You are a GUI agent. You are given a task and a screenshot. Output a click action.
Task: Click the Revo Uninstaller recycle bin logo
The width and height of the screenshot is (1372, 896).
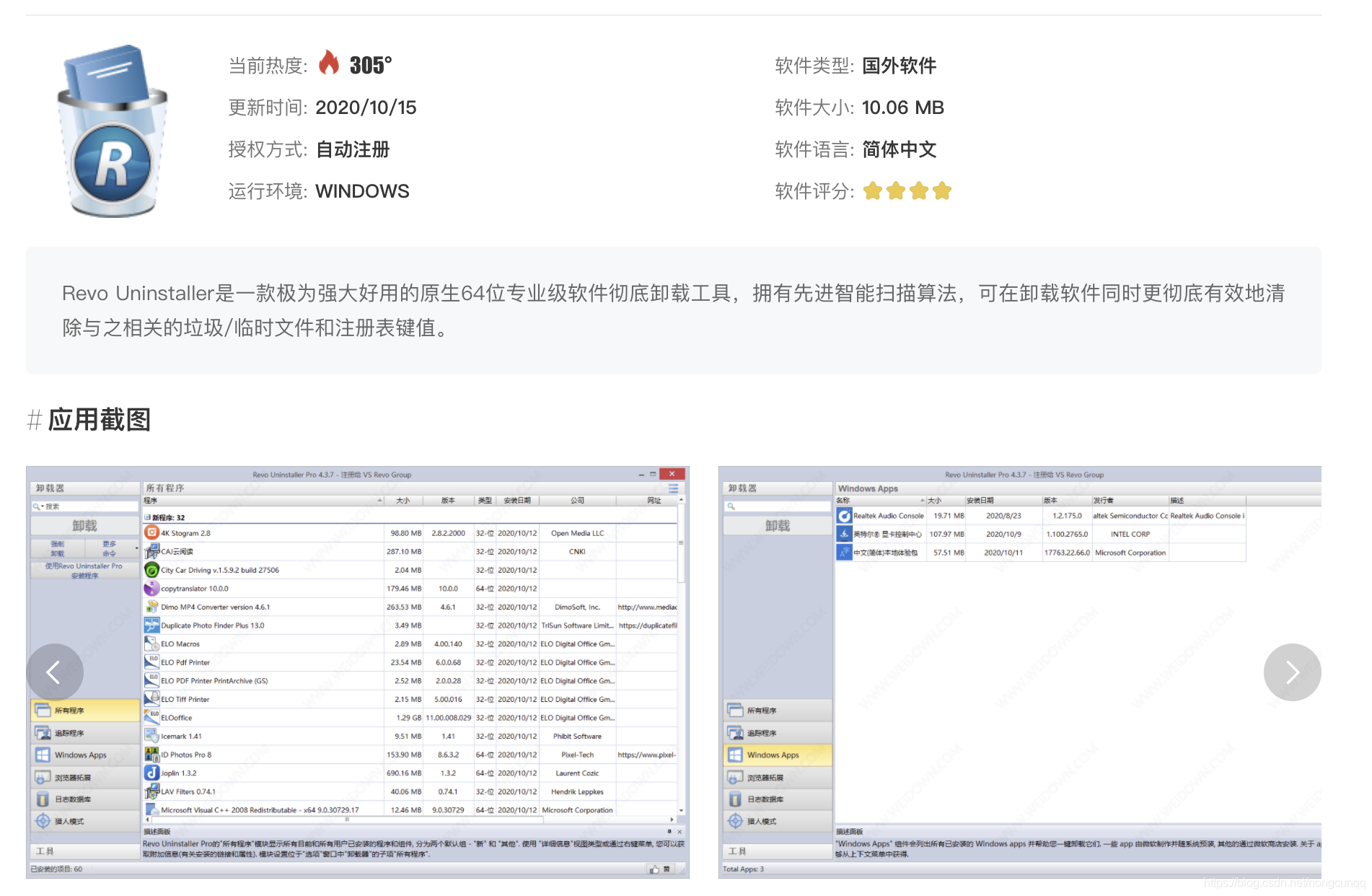click(x=112, y=131)
